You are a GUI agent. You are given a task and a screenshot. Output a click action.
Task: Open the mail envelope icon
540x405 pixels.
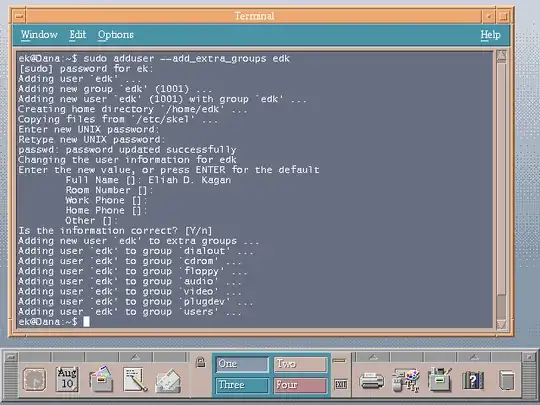point(168,381)
